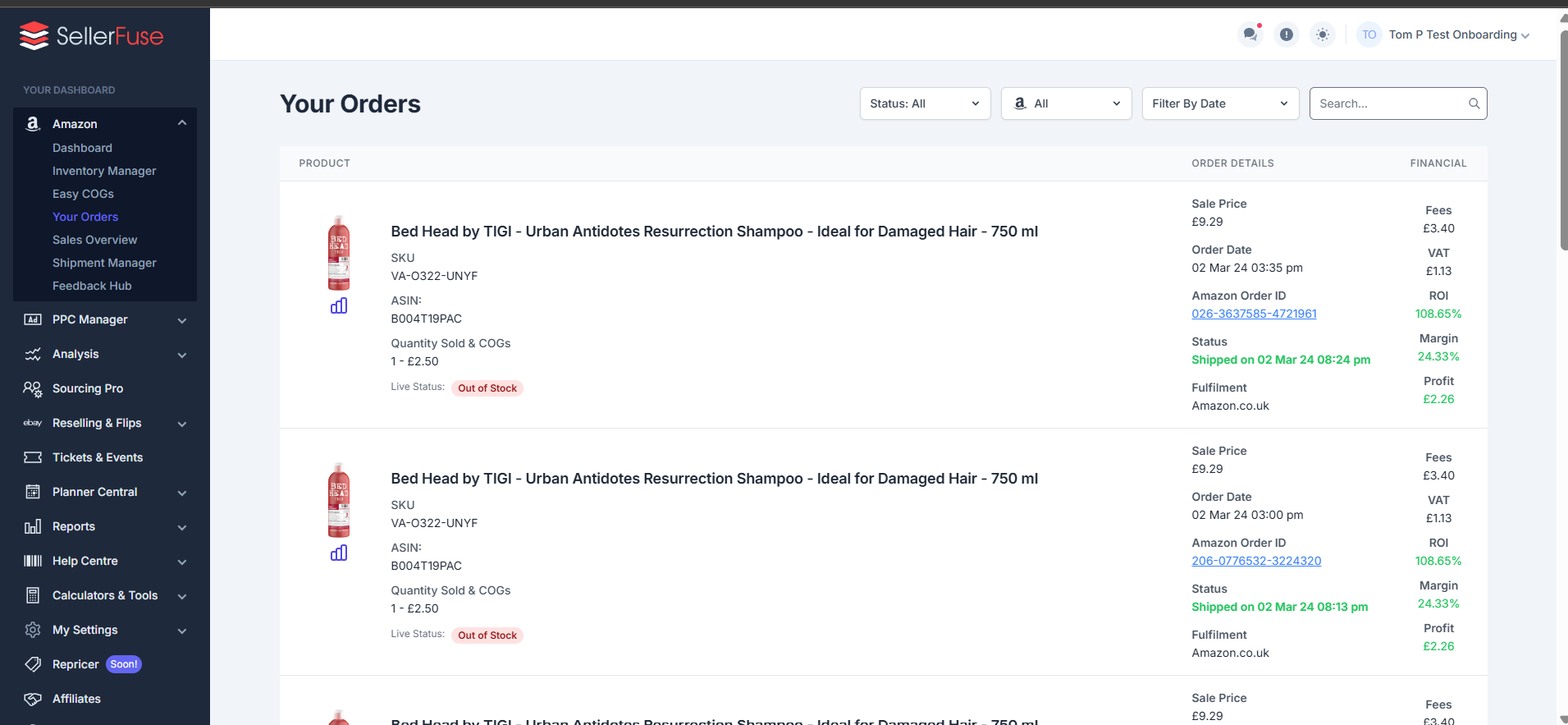Viewport: 1568px width, 725px height.
Task: Toggle light/dark theme sun icon
Action: [1322, 34]
